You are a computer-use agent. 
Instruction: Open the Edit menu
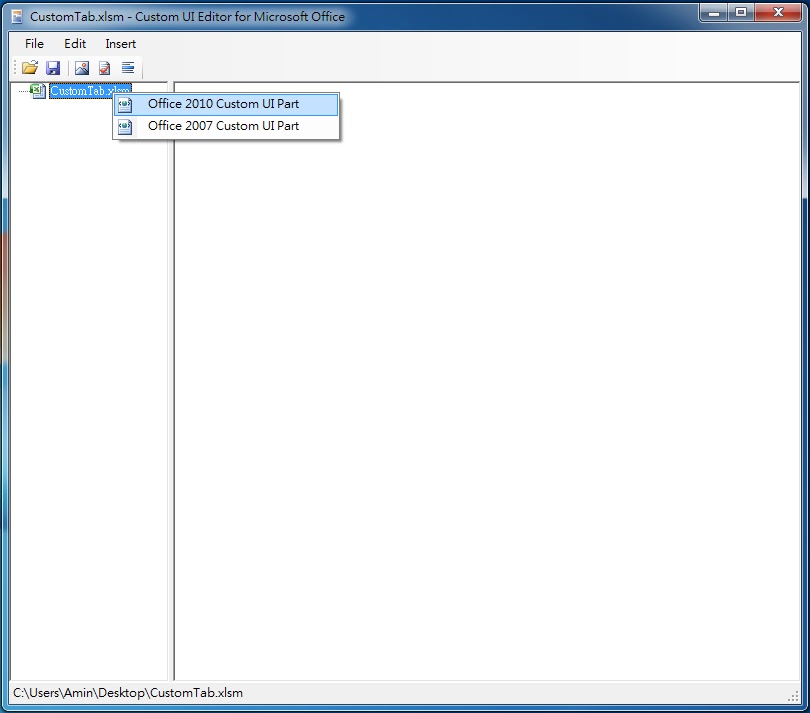tap(74, 43)
